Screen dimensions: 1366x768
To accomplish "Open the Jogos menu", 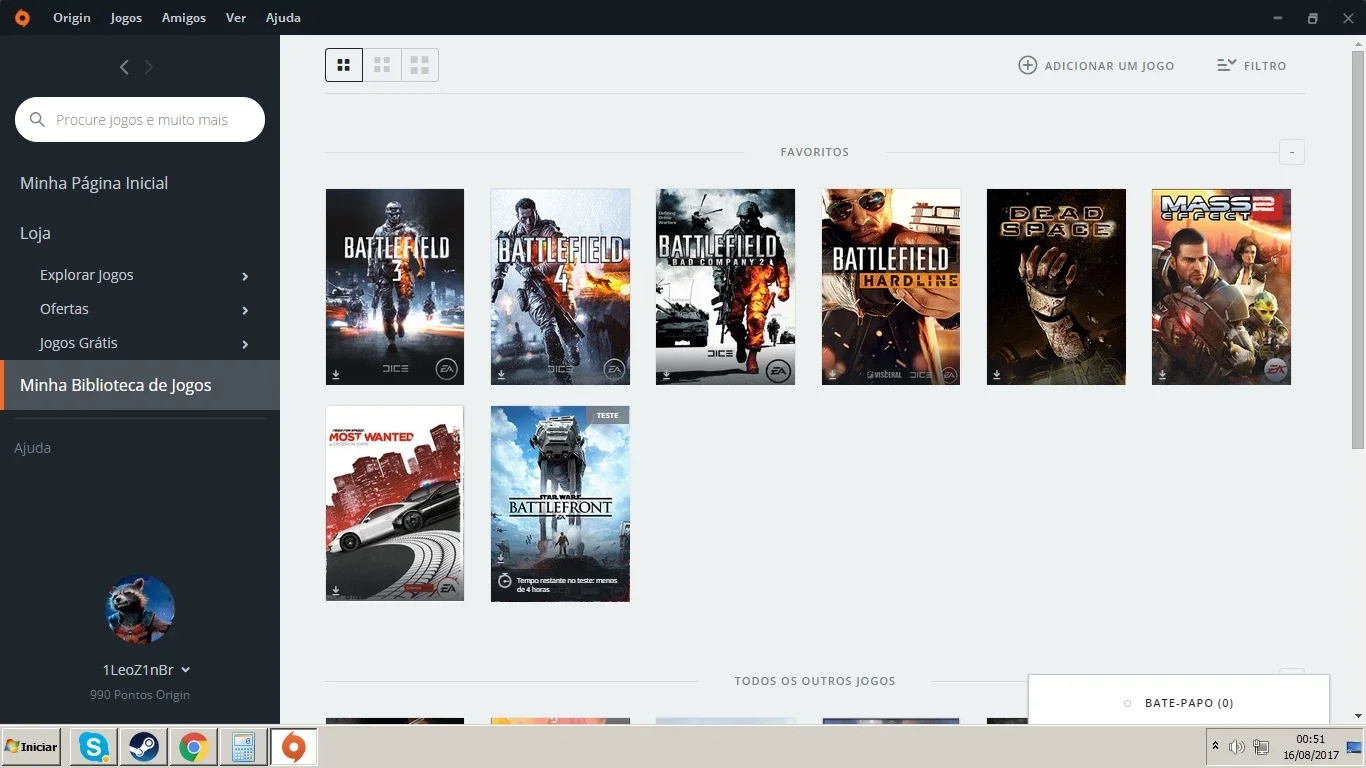I will click(126, 18).
